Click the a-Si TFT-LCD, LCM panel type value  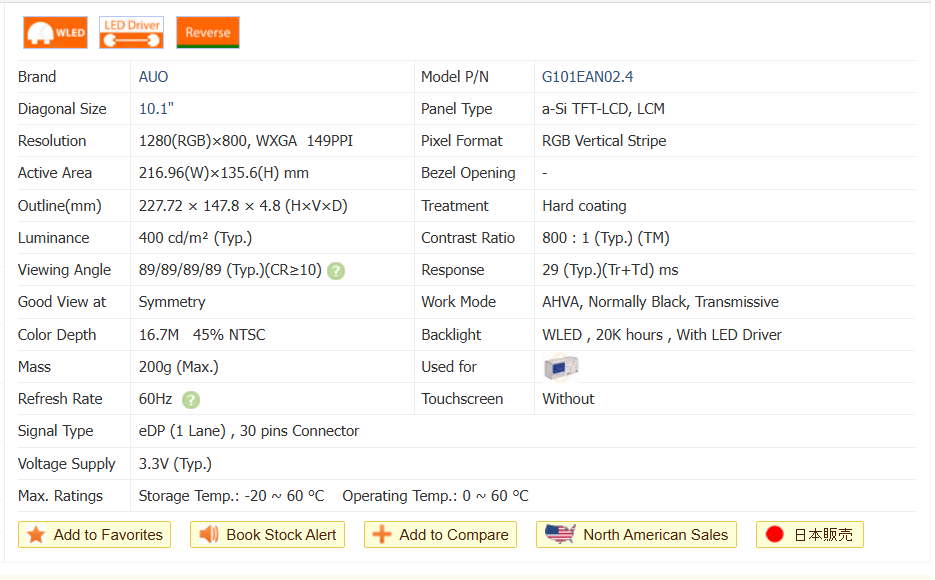[x=603, y=109]
